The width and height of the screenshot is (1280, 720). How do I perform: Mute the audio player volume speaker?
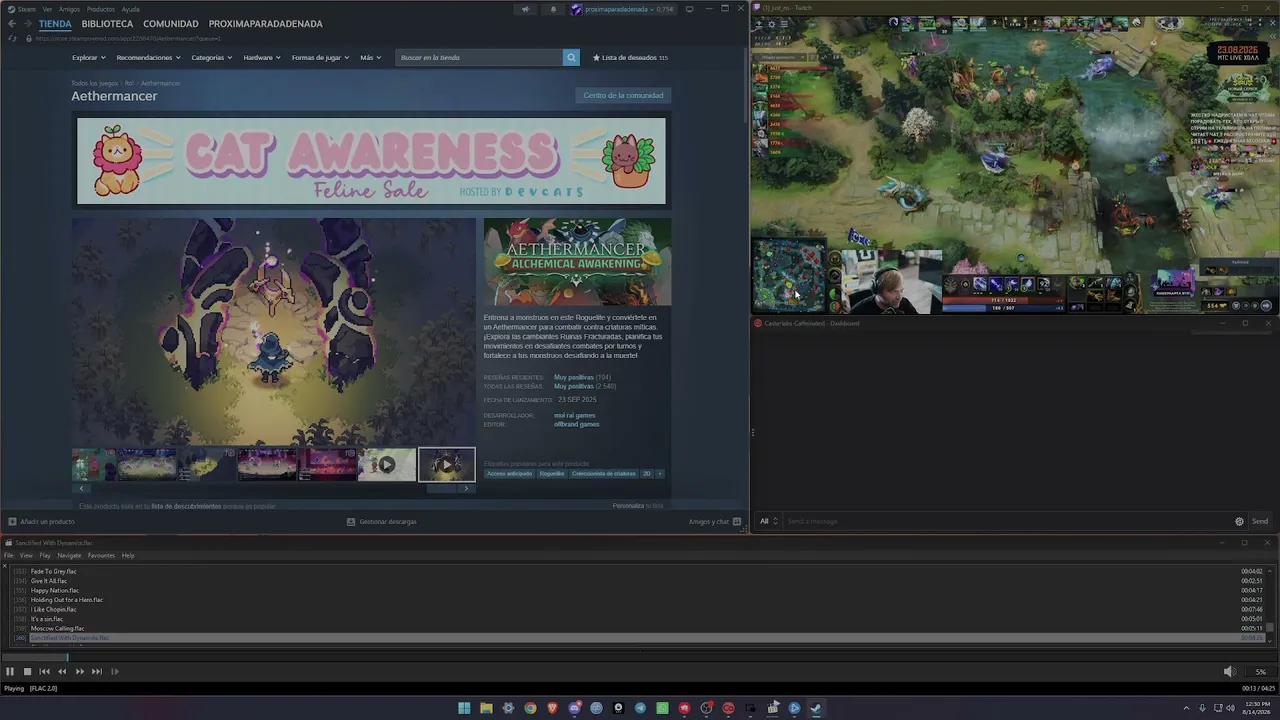pyautogui.click(x=1230, y=672)
